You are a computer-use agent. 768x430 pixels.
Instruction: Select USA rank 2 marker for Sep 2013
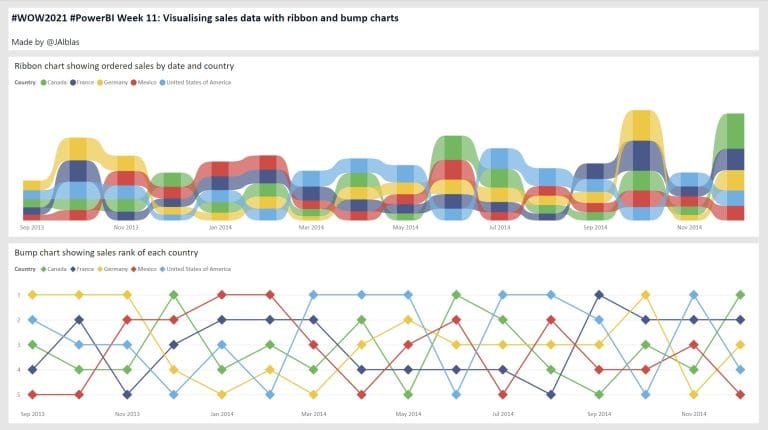click(x=32, y=320)
